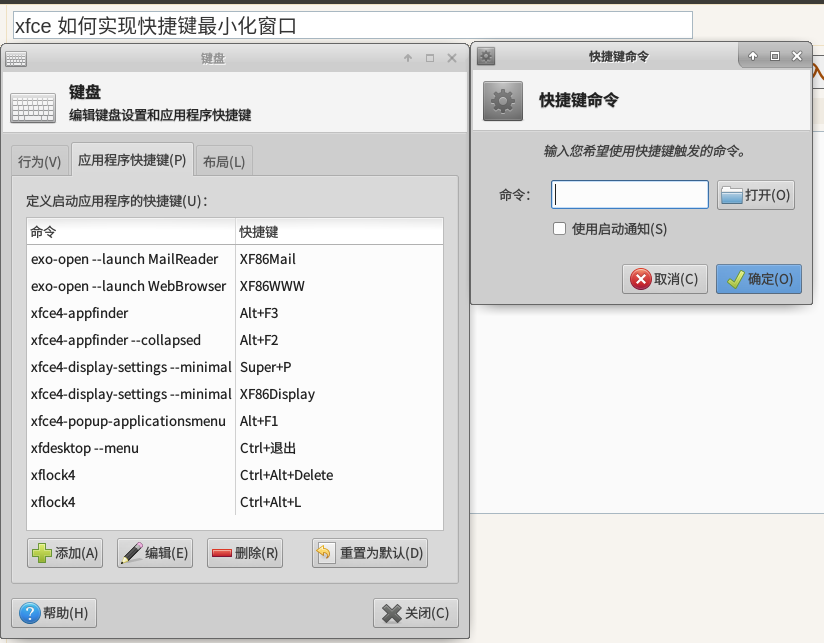Roll up the 键盘 window with arrow icon
This screenshot has width=824, height=643.
click(408, 58)
